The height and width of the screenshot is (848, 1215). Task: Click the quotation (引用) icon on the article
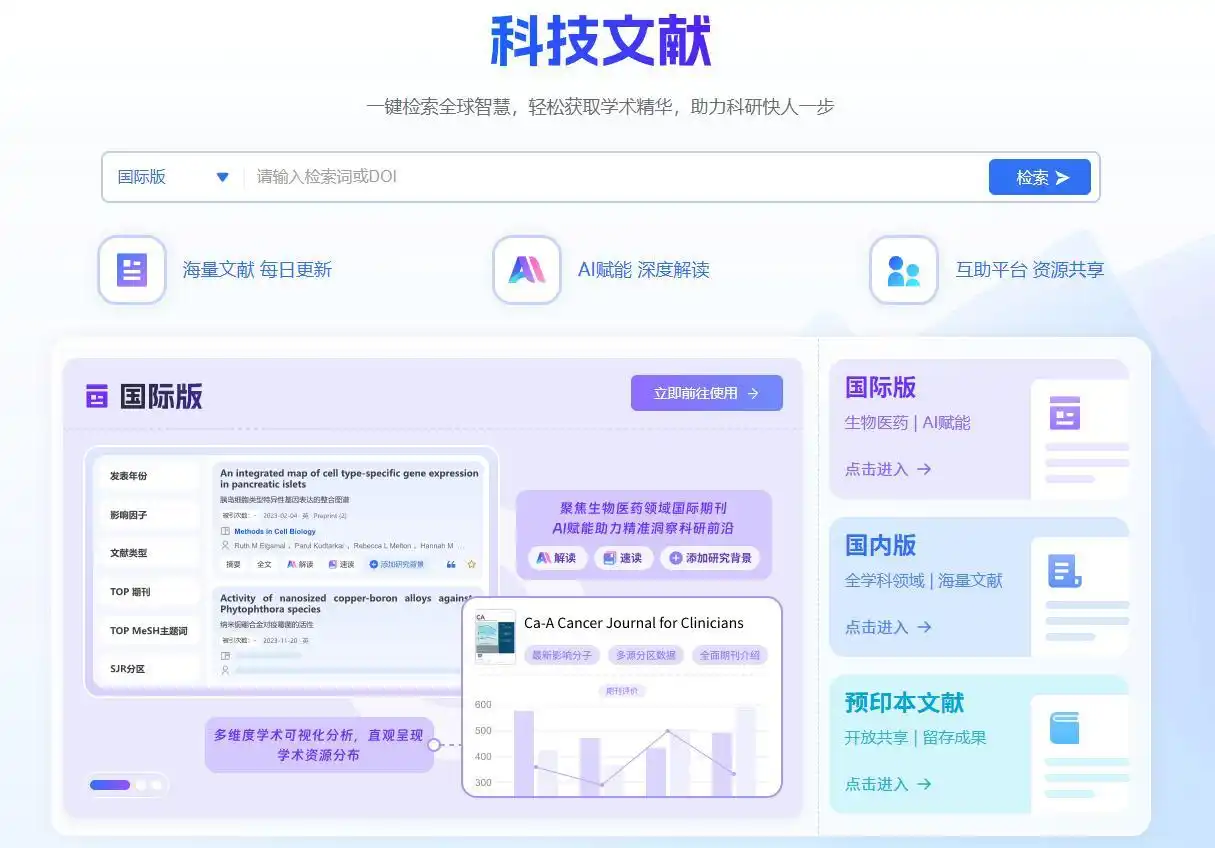[452, 564]
